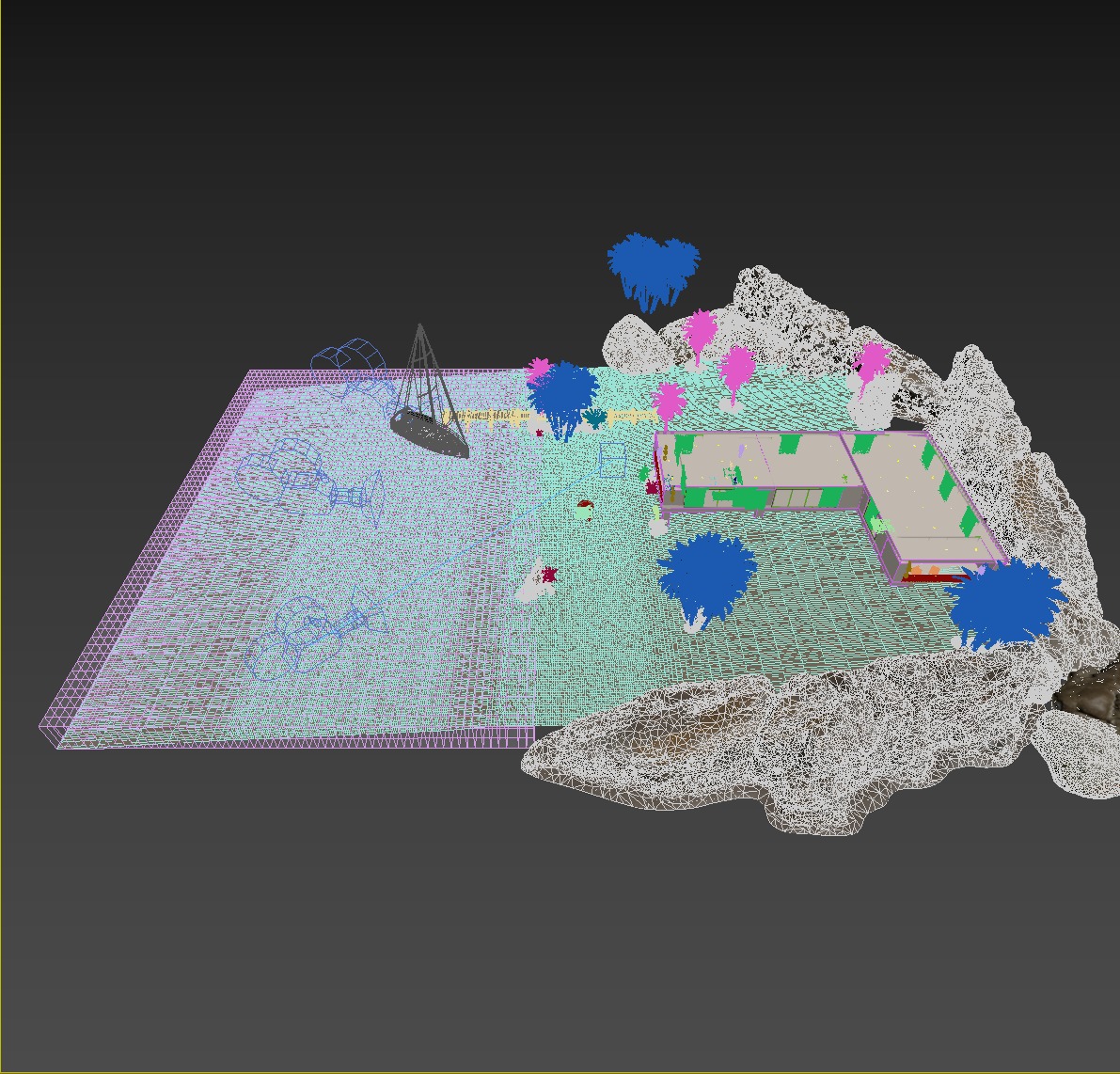
Task: Select the small blue wireframe cube near building
Action: [611, 460]
